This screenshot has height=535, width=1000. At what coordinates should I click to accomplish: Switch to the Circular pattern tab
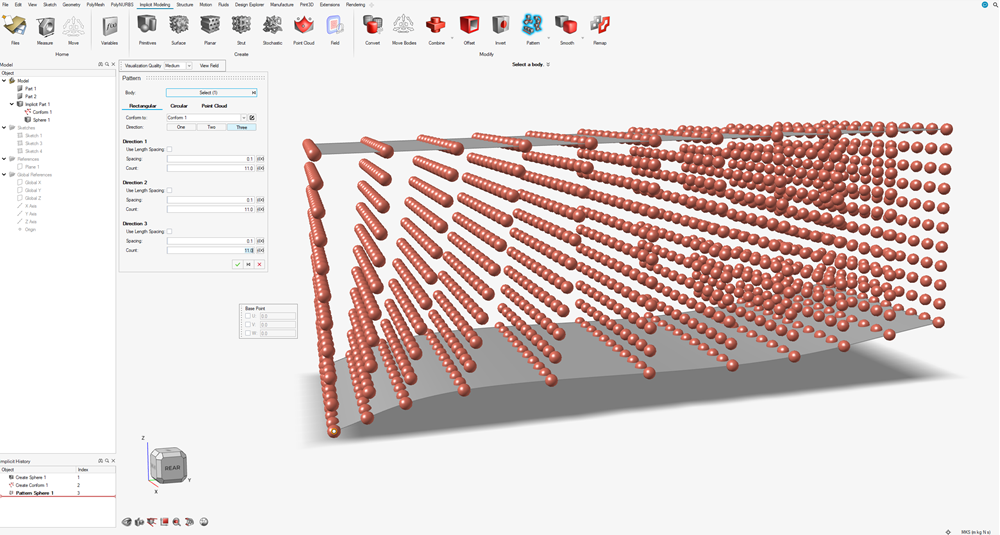[179, 105]
